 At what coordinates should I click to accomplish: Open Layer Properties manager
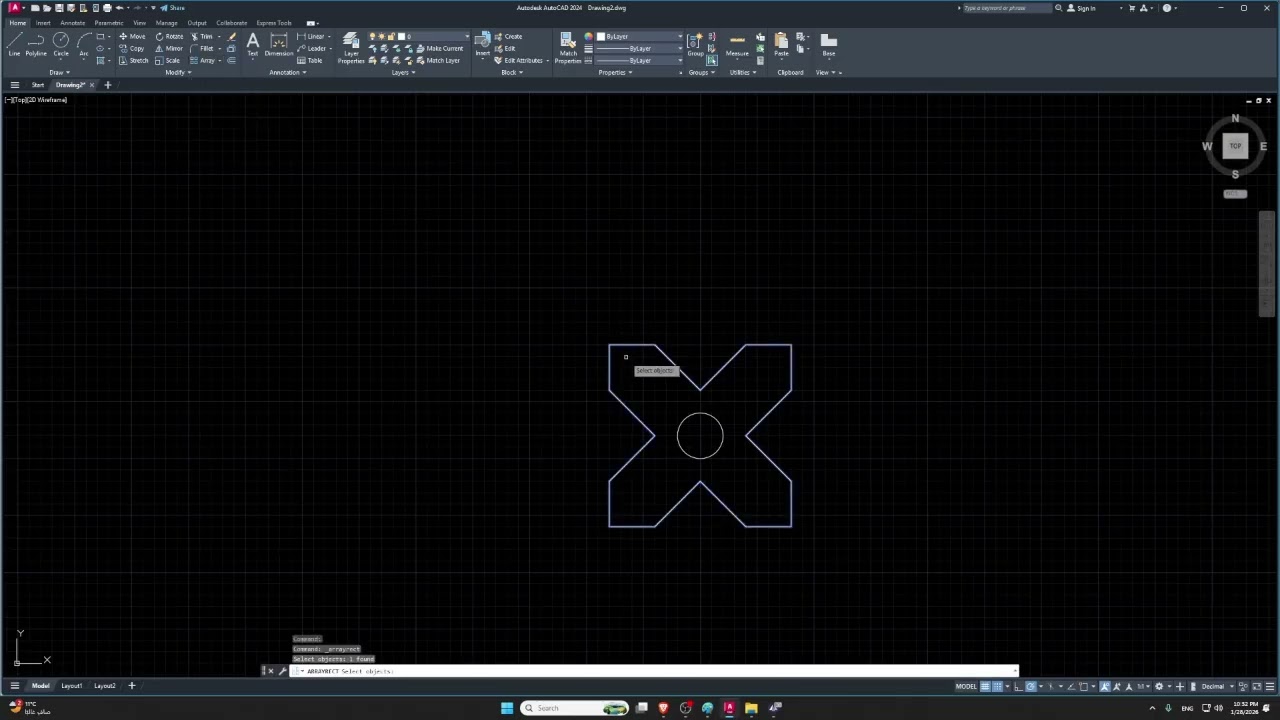351,48
